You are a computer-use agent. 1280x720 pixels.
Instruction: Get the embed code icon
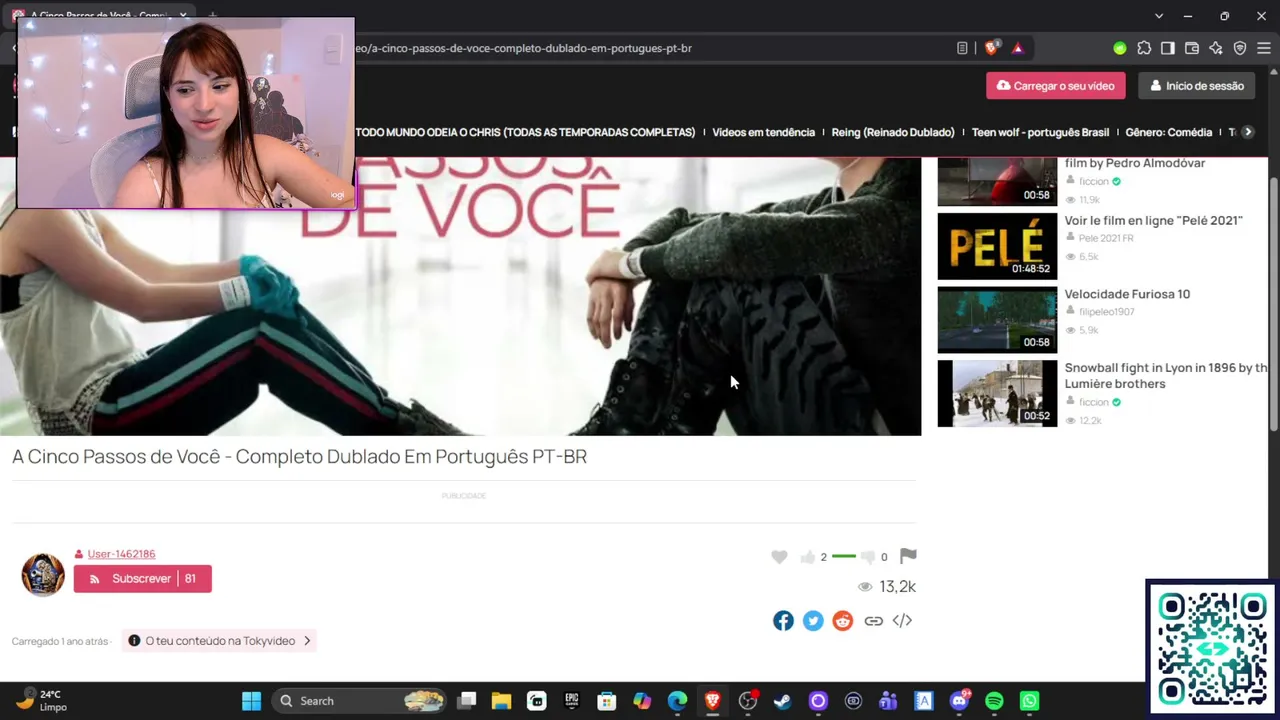[x=902, y=621]
